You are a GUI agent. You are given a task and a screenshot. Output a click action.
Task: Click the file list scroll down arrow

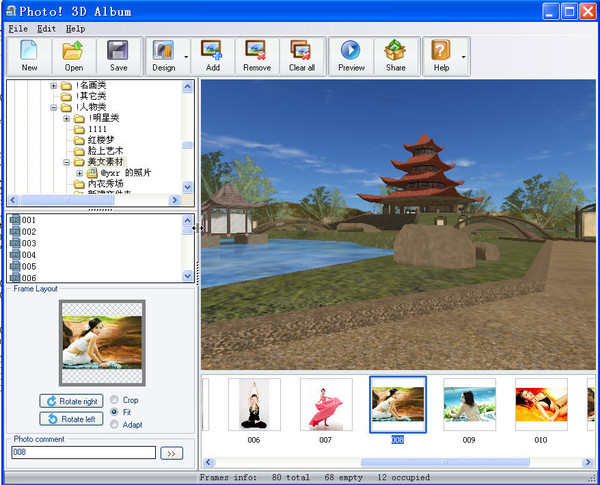[187, 276]
